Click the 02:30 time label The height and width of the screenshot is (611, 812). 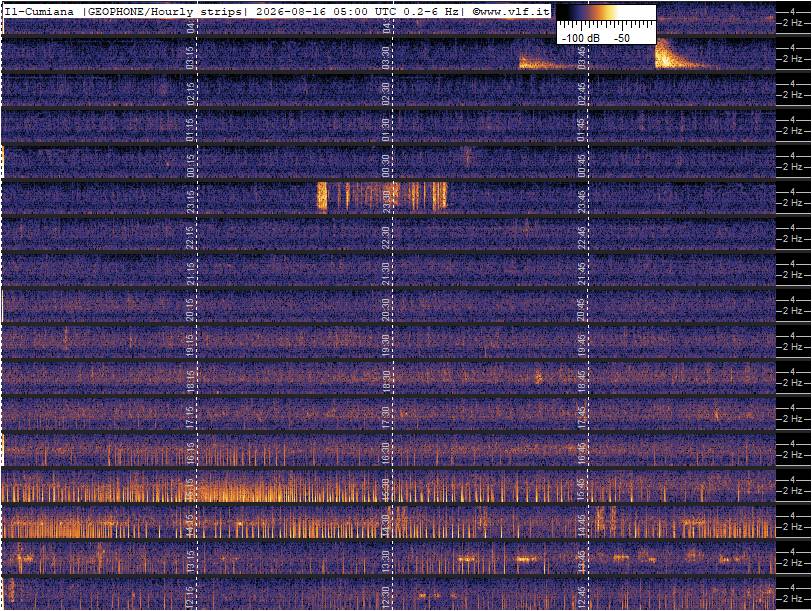point(386,94)
